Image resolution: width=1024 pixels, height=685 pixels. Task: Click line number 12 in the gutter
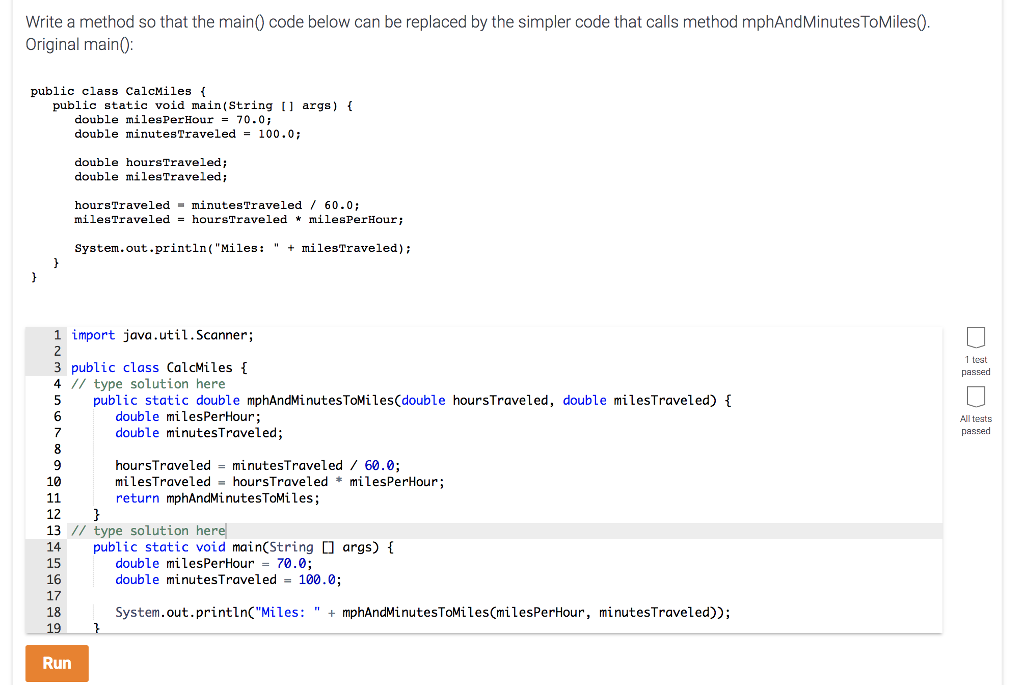(x=54, y=515)
